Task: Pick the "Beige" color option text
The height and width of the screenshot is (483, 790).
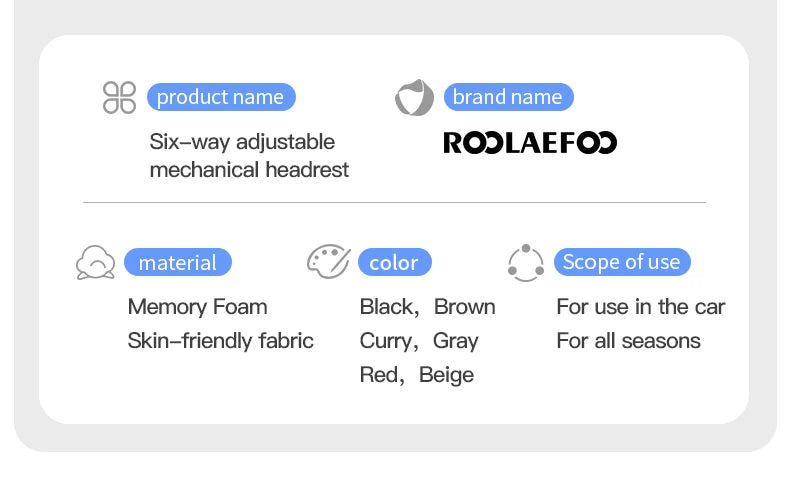Action: click(x=447, y=375)
